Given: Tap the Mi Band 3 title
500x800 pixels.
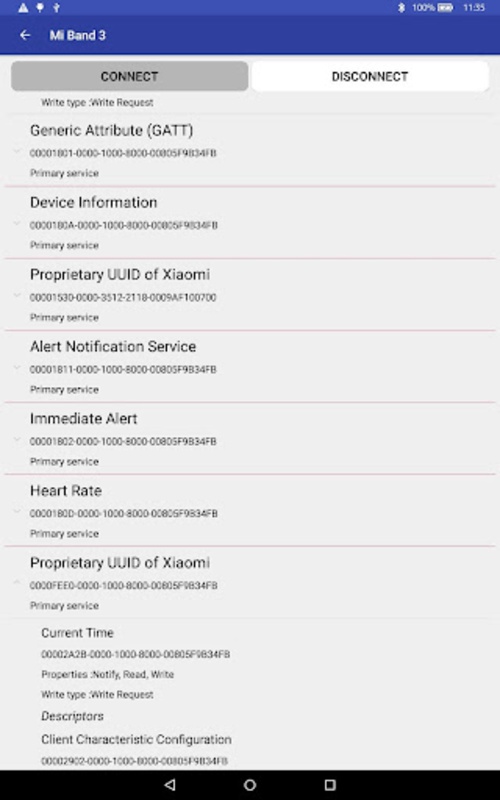Looking at the screenshot, I should (x=78, y=35).
